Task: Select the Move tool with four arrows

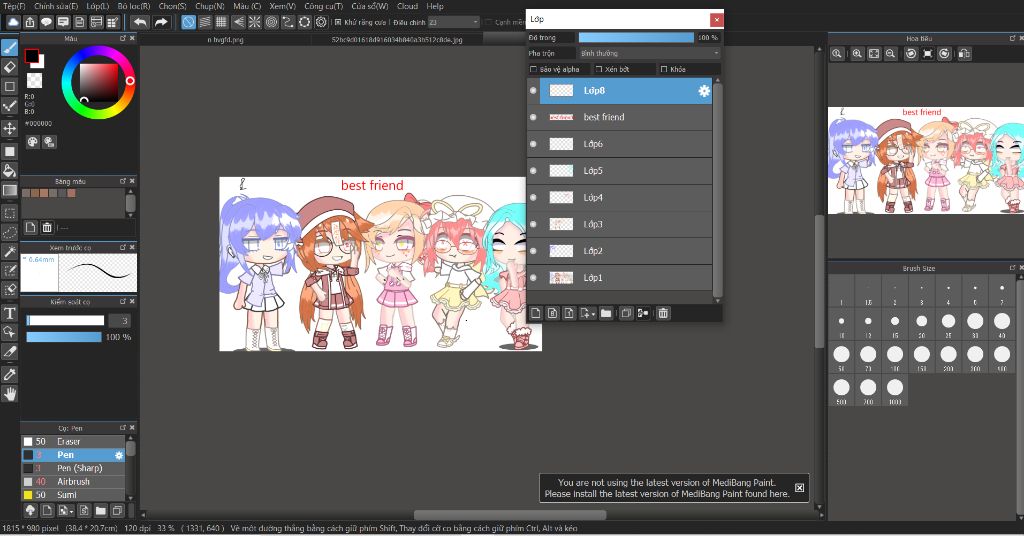Action: [10, 128]
